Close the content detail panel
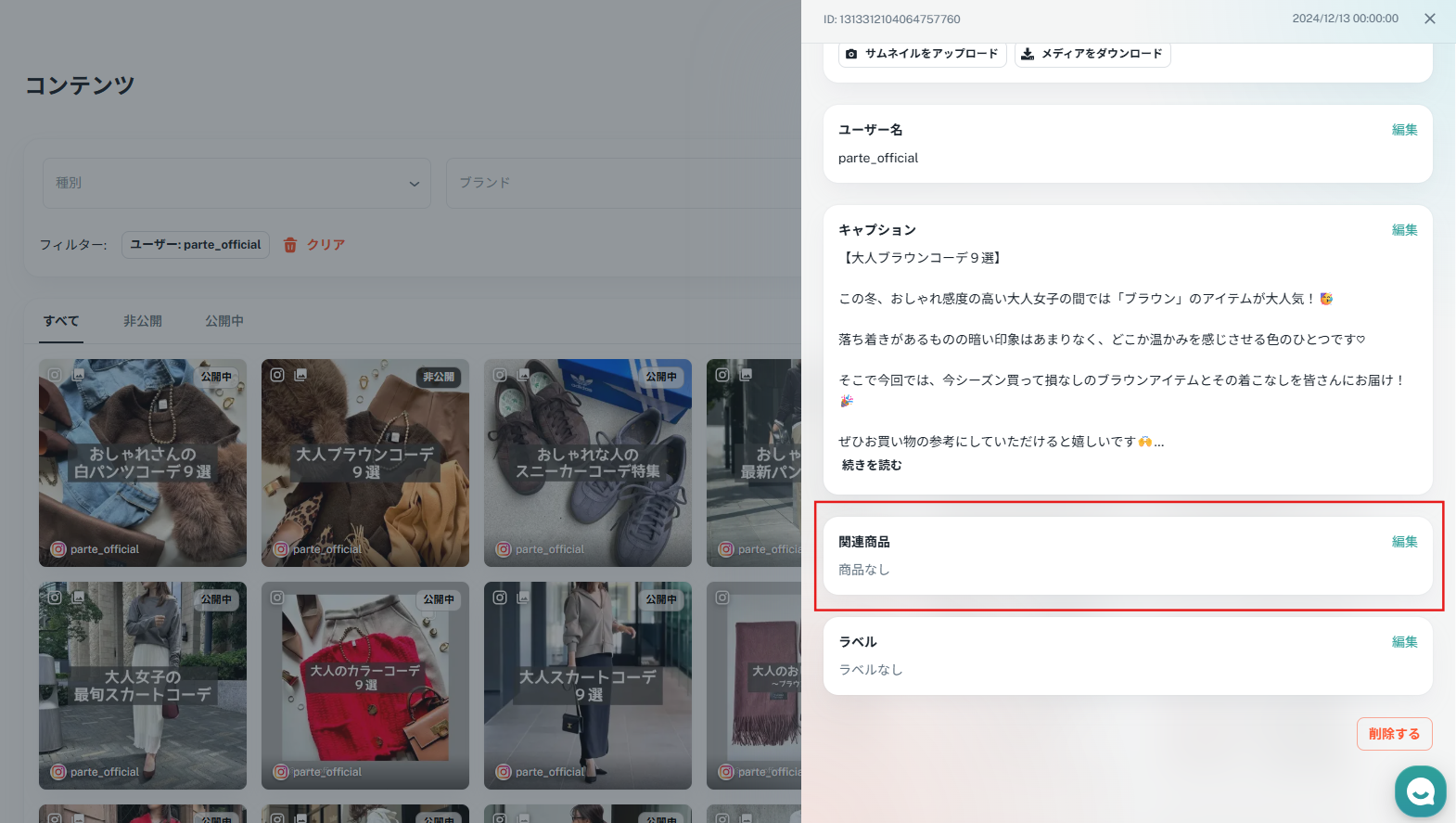Screen dimensions: 1456x823 point(1430,19)
